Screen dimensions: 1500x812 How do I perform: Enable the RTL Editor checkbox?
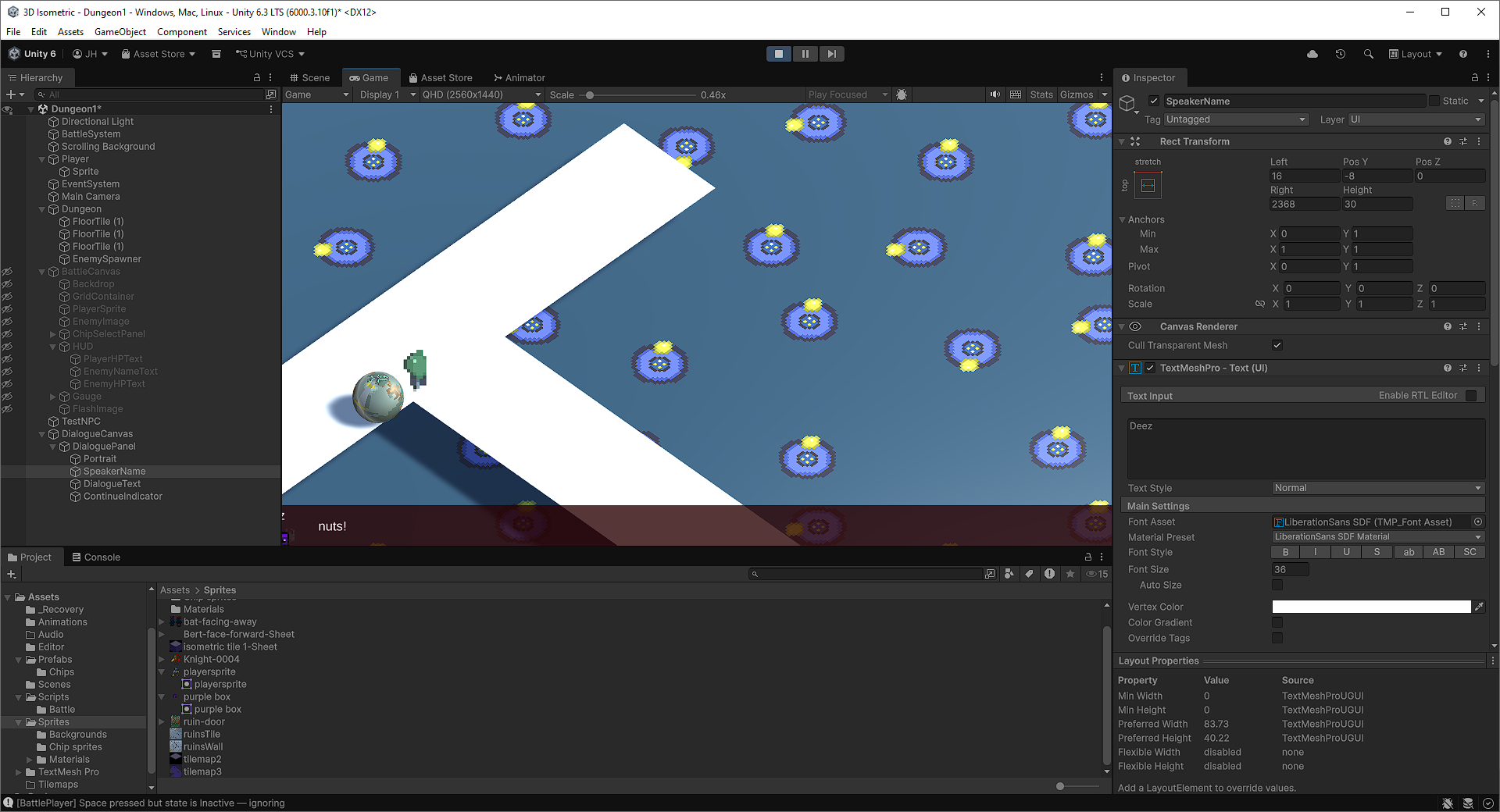(x=1471, y=395)
